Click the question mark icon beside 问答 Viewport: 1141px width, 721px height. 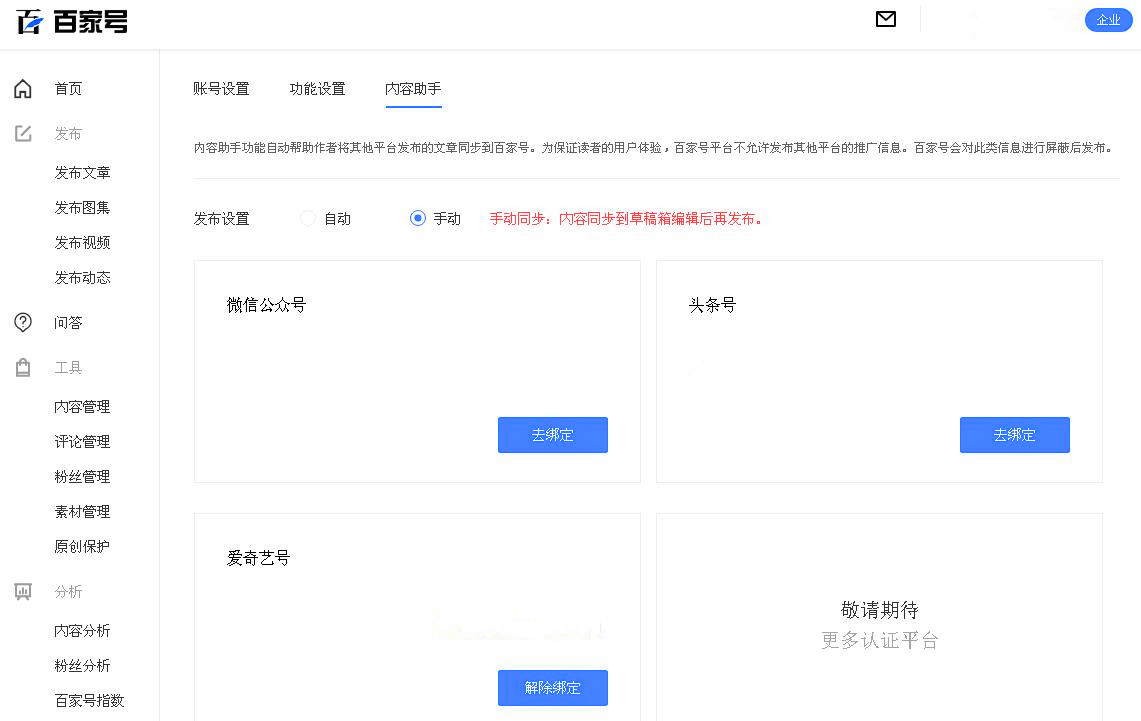click(23, 322)
